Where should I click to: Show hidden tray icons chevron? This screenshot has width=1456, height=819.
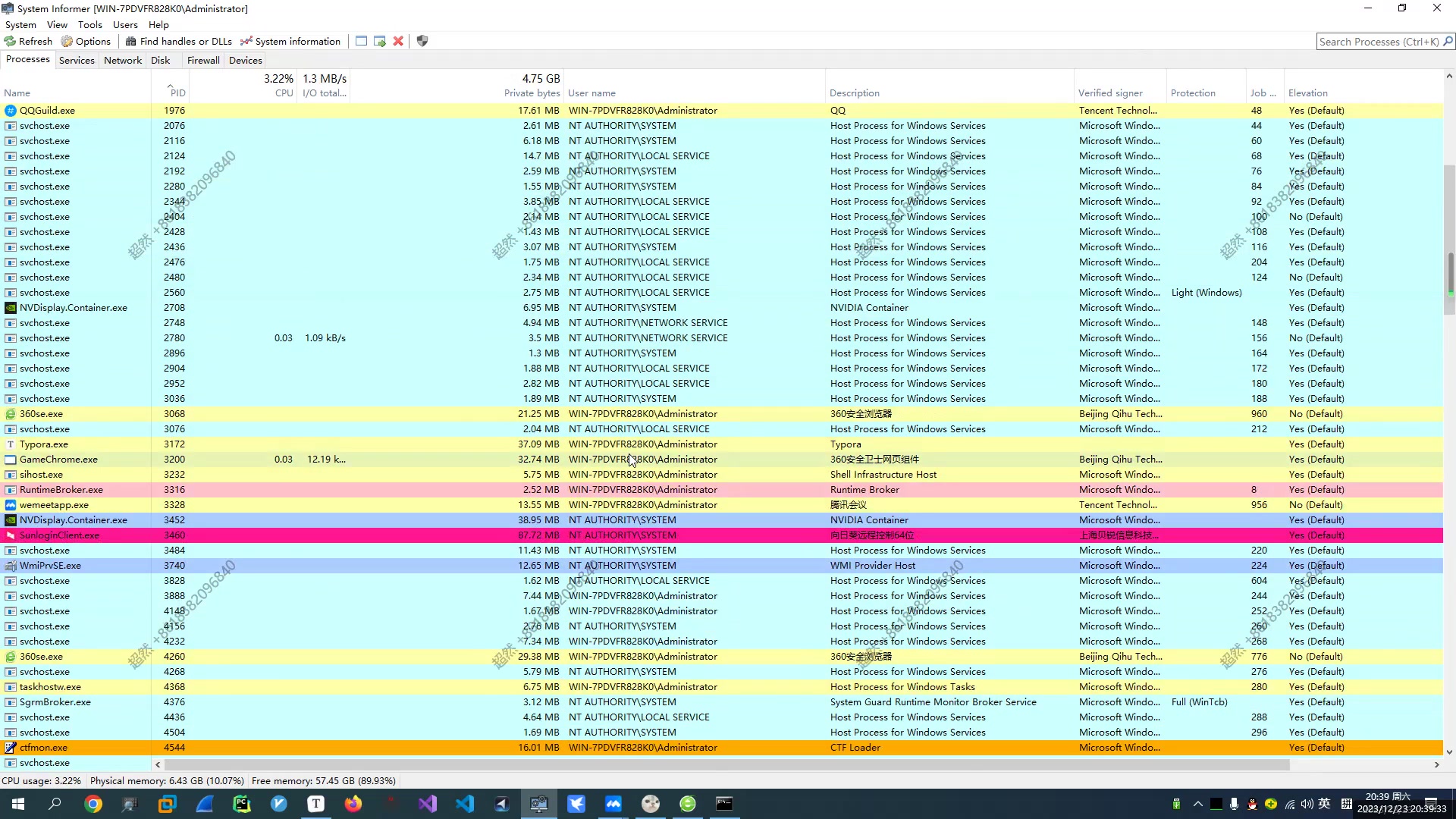1198,804
